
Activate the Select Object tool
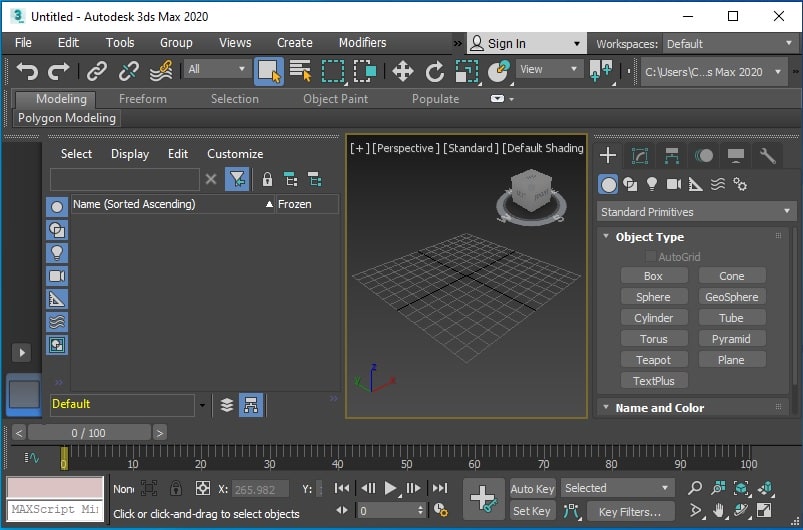click(269, 71)
